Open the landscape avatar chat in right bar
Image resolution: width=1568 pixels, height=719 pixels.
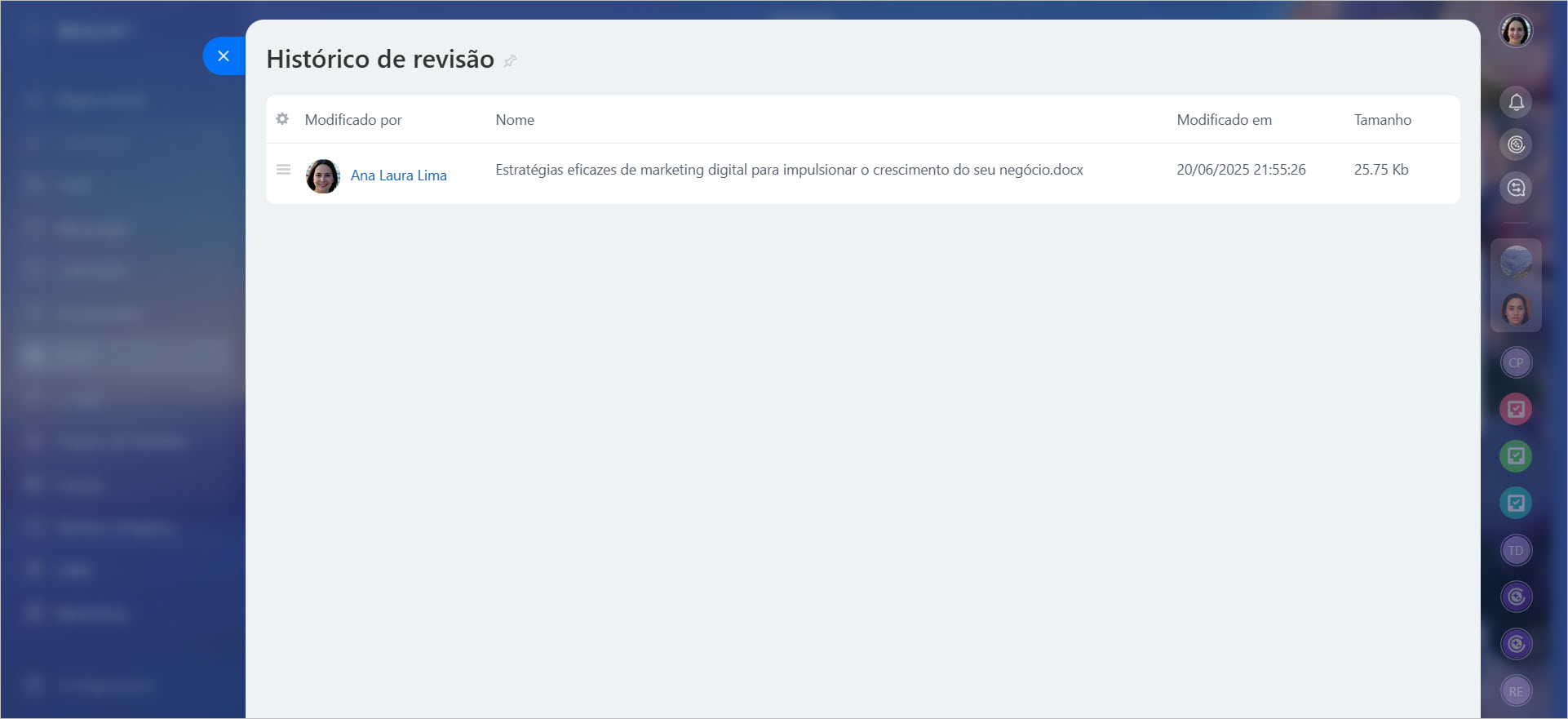tap(1516, 262)
